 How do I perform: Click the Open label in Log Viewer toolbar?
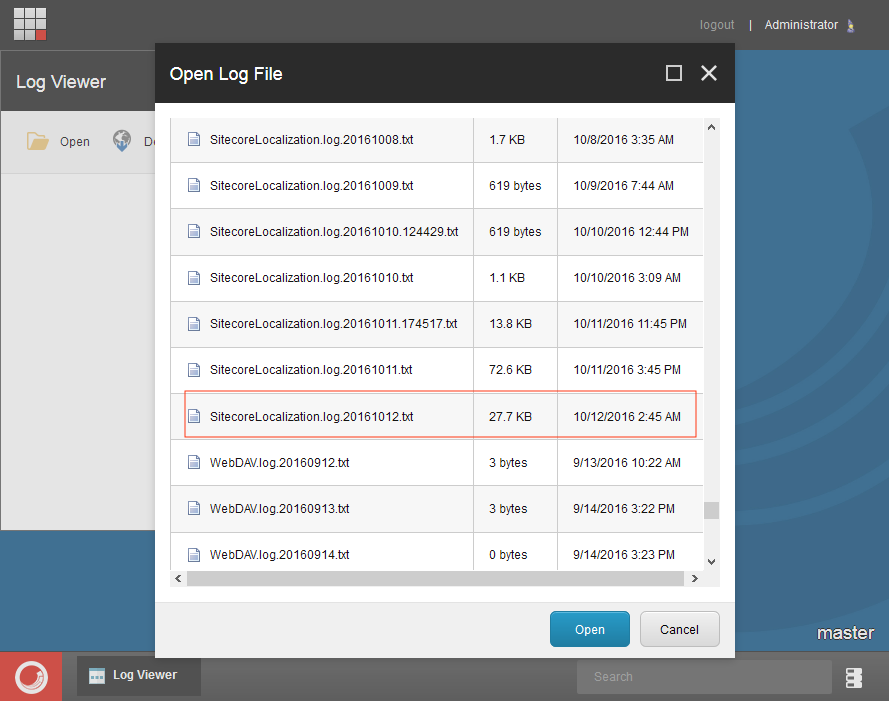pos(75,142)
